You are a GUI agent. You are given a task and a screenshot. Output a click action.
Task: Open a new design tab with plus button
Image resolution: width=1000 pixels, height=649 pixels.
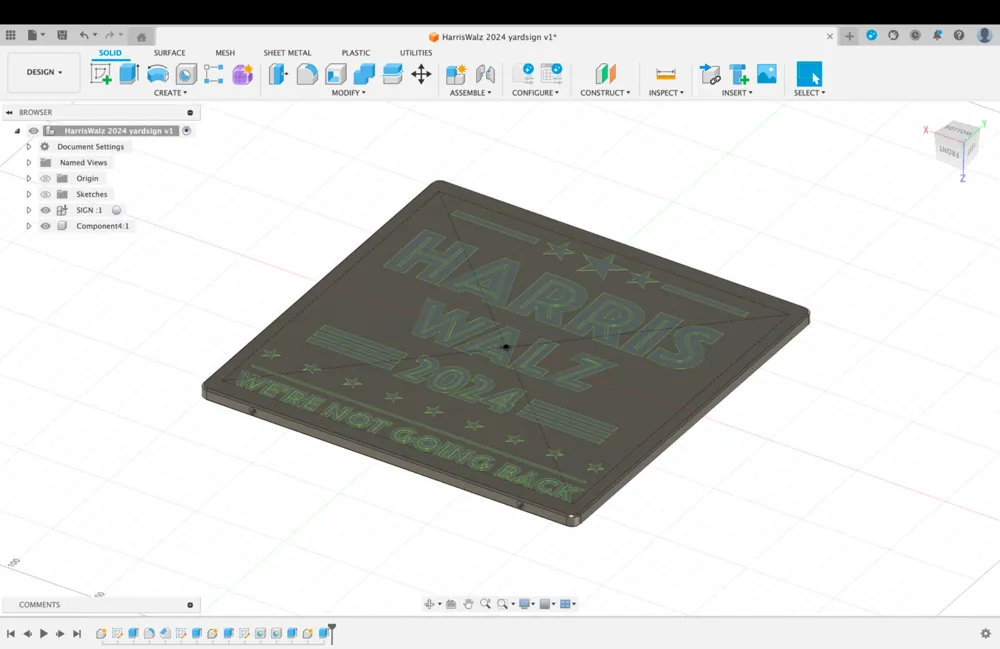pyautogui.click(x=849, y=36)
